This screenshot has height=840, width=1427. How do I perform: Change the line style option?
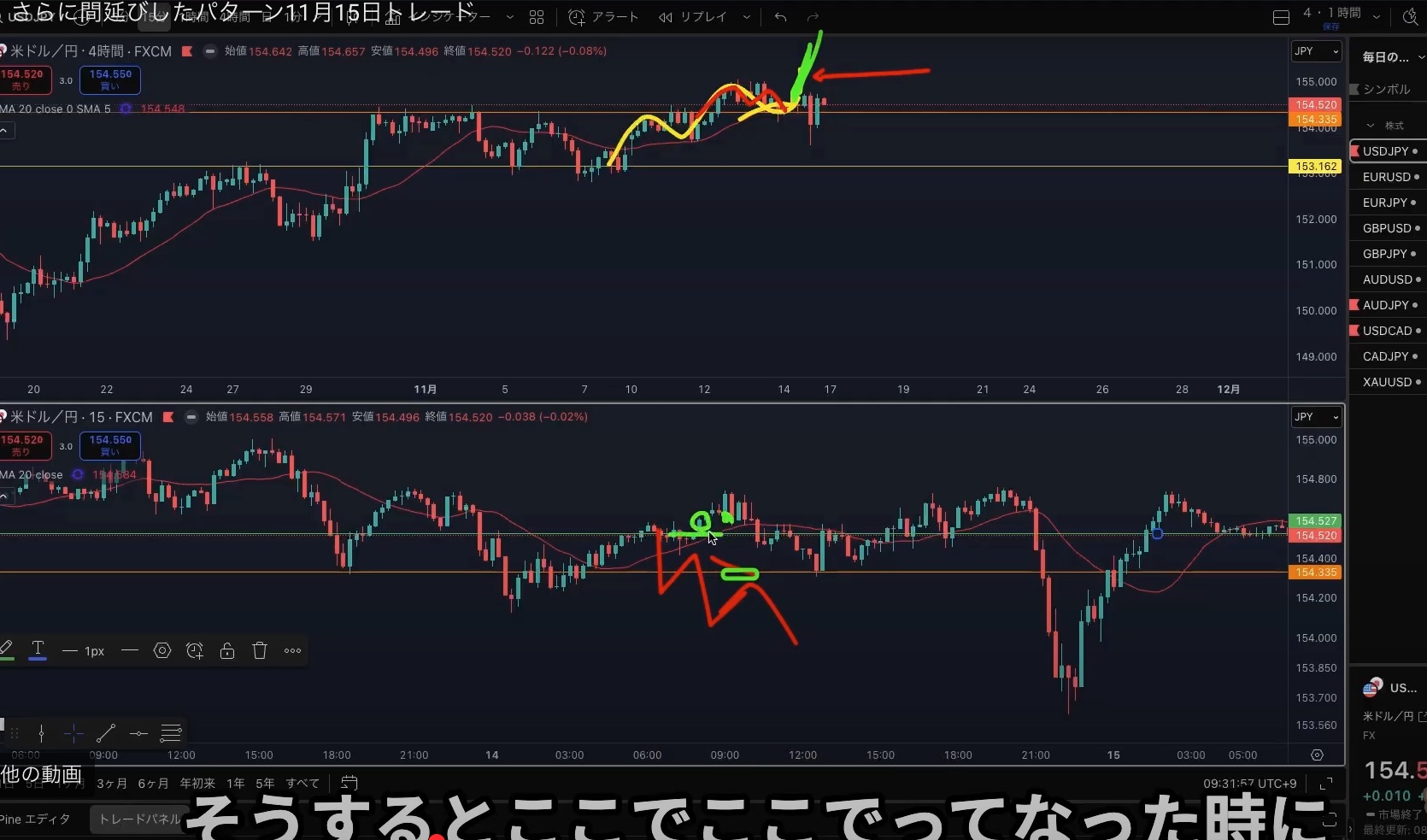pos(130,651)
